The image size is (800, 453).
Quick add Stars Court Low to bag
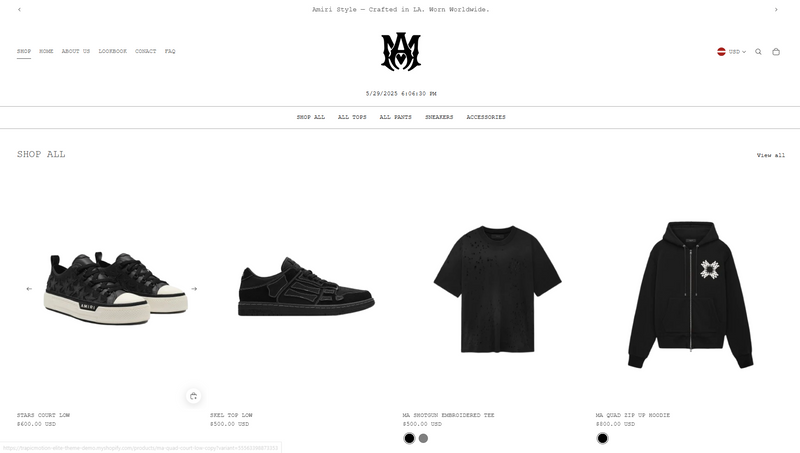[x=193, y=396]
